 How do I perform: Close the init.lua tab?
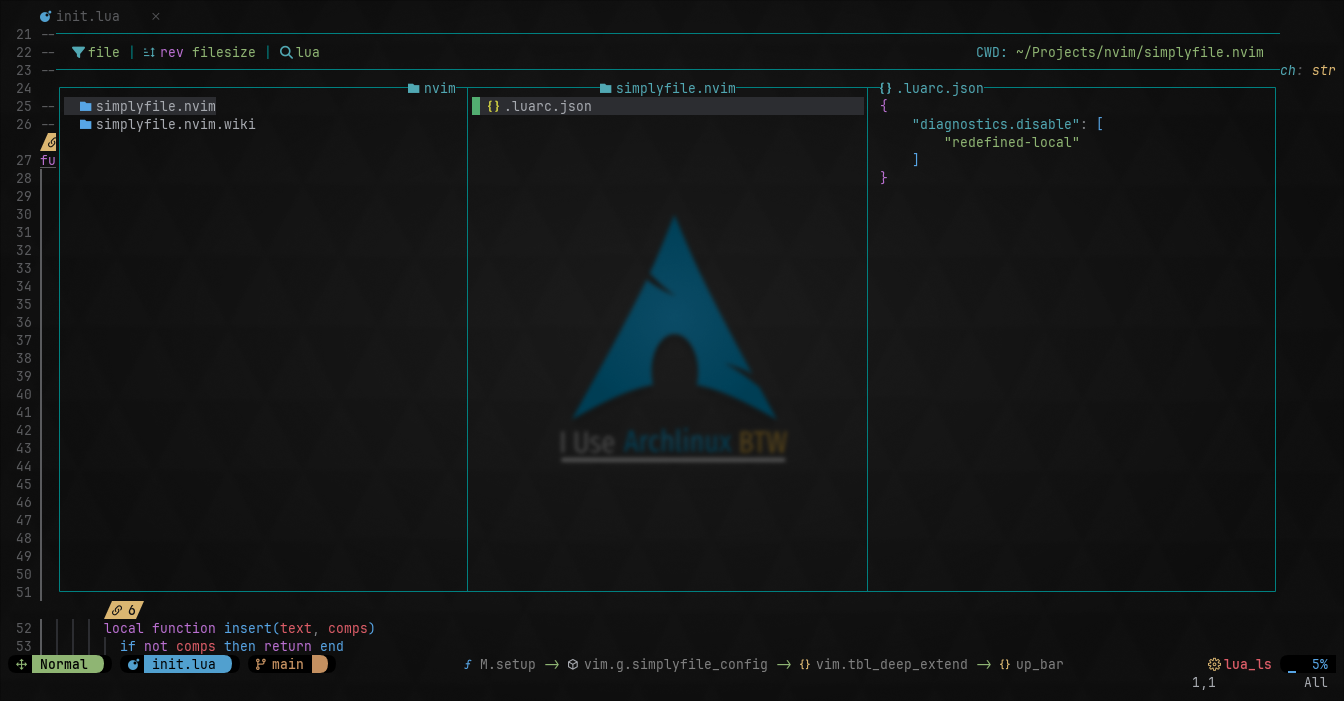coord(156,16)
